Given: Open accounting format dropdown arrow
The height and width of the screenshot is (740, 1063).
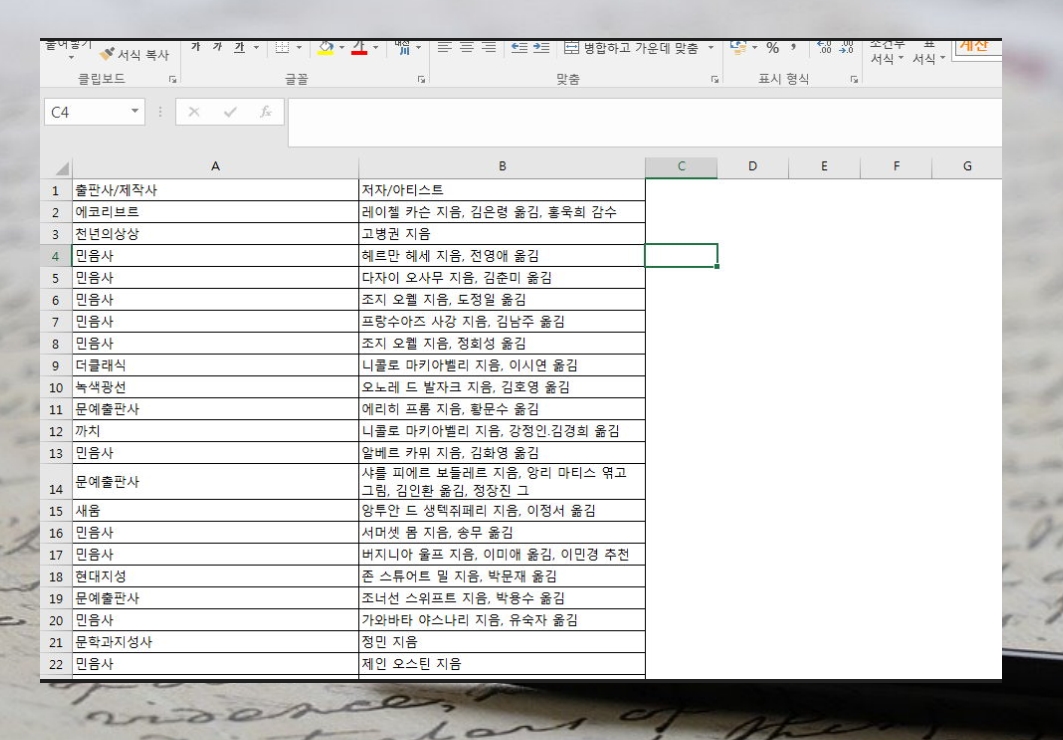Looking at the screenshot, I should point(755,47).
